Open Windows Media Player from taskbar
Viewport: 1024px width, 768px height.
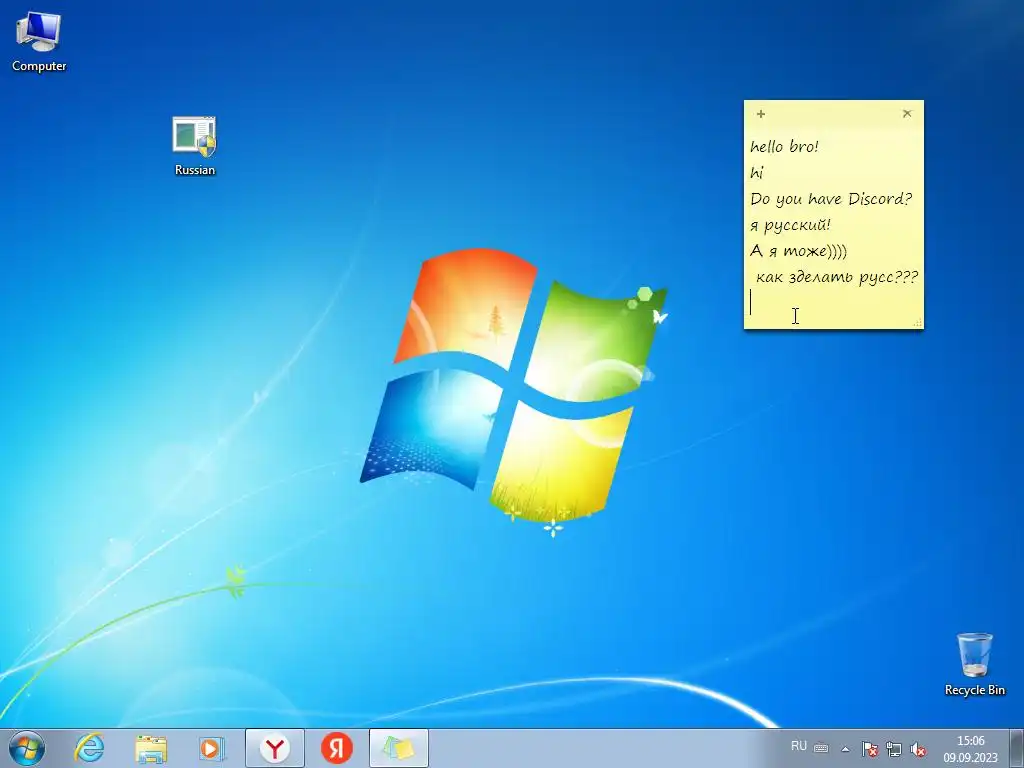point(212,748)
